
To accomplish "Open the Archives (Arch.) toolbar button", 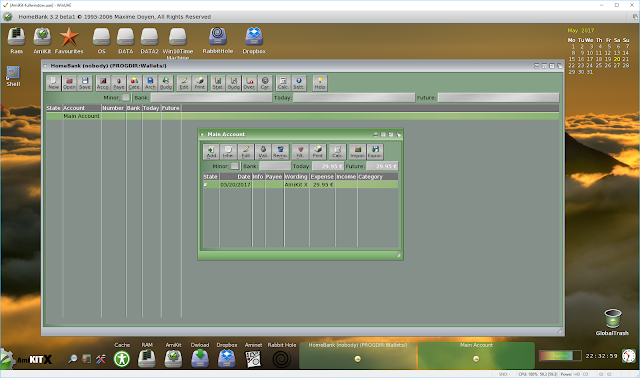I will pos(150,83).
